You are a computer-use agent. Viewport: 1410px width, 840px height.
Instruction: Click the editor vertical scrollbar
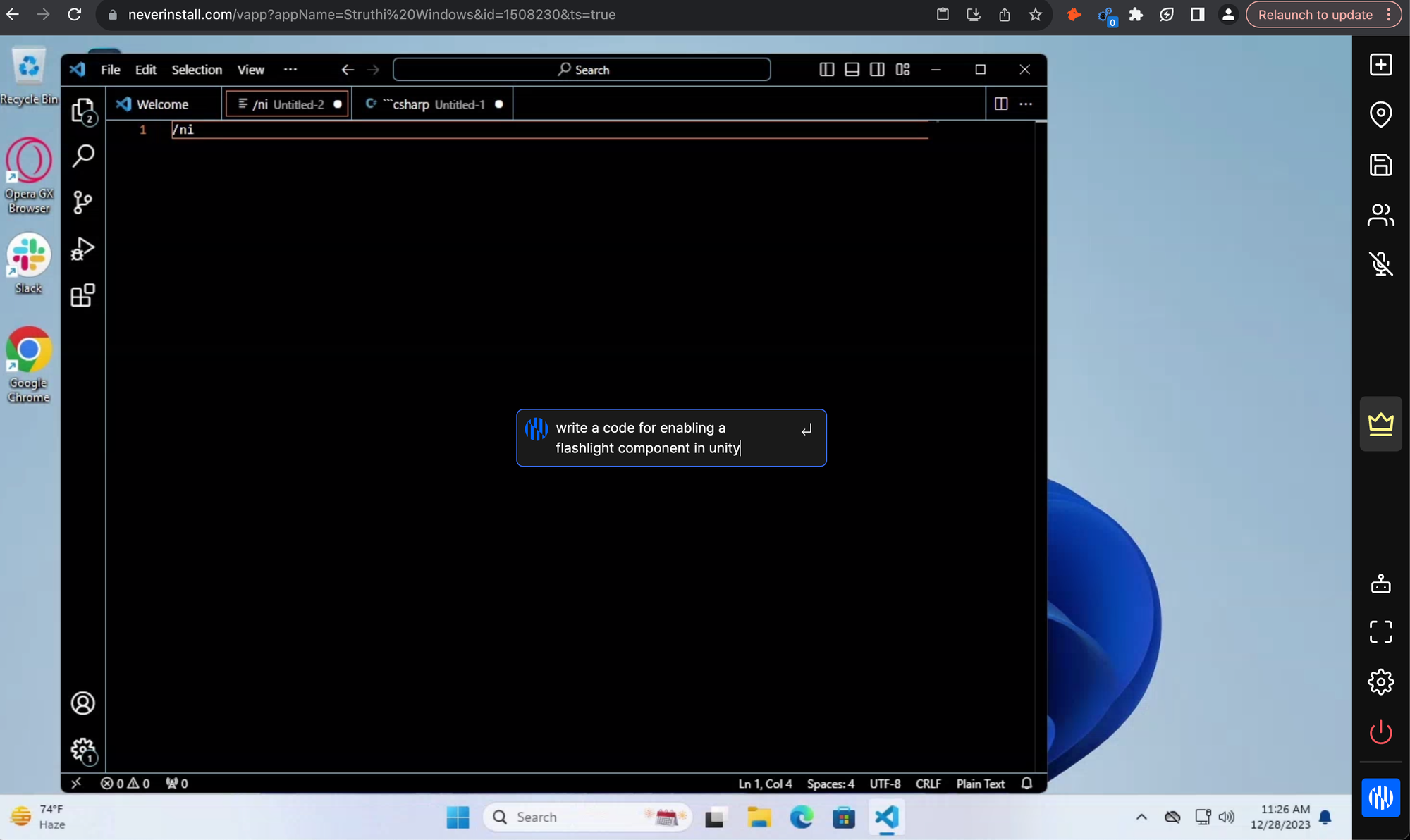1041,423
